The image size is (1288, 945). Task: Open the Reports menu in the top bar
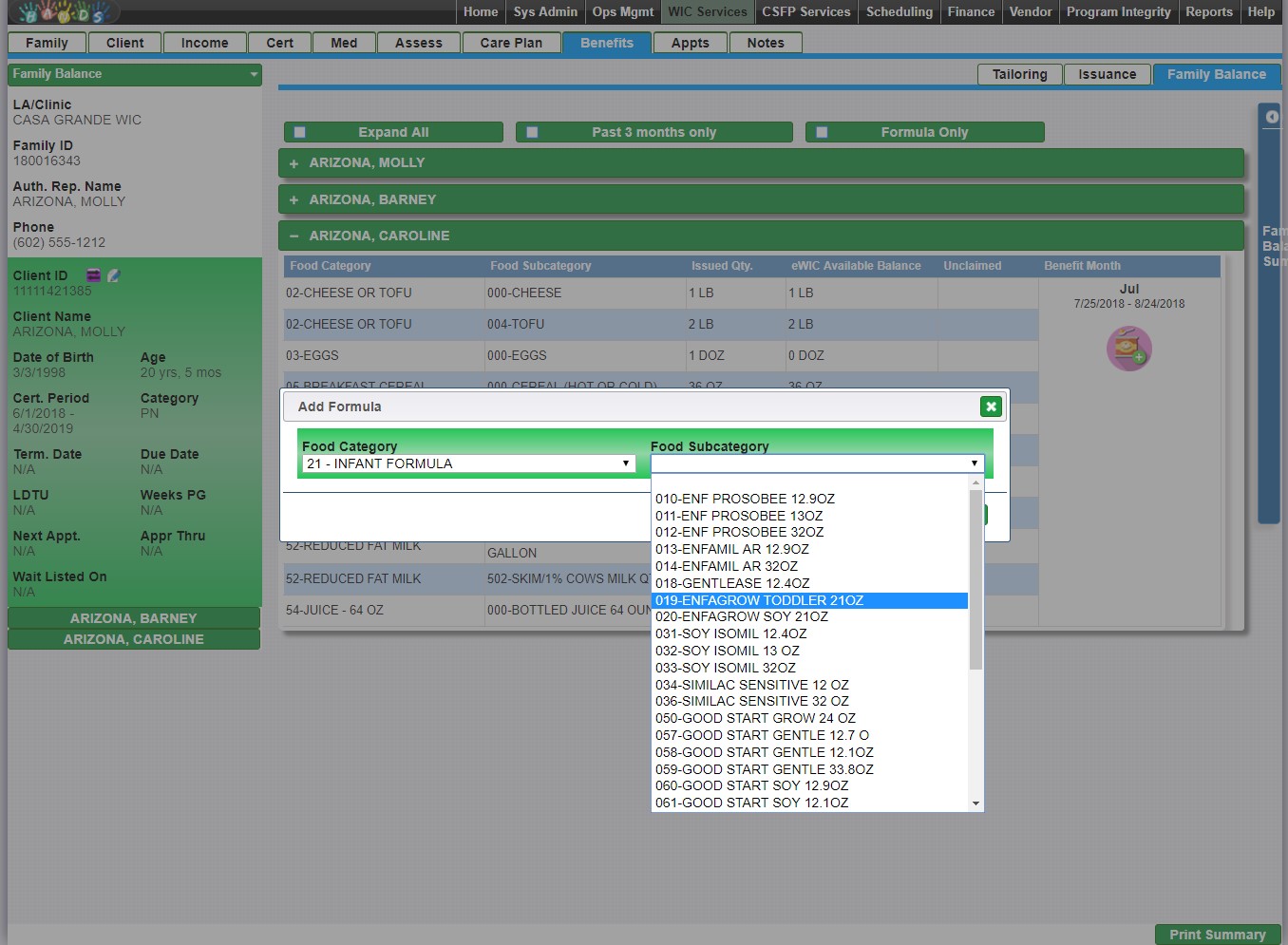pyautogui.click(x=1208, y=12)
